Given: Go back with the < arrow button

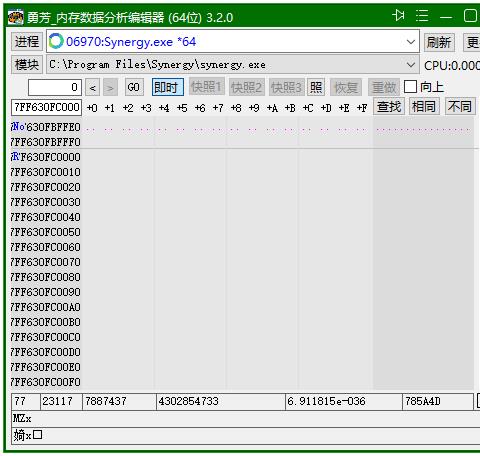Looking at the screenshot, I should [92, 87].
